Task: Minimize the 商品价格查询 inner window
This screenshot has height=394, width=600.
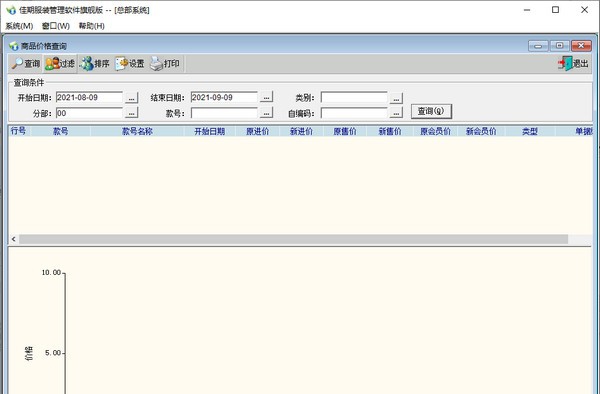Action: 538,46
